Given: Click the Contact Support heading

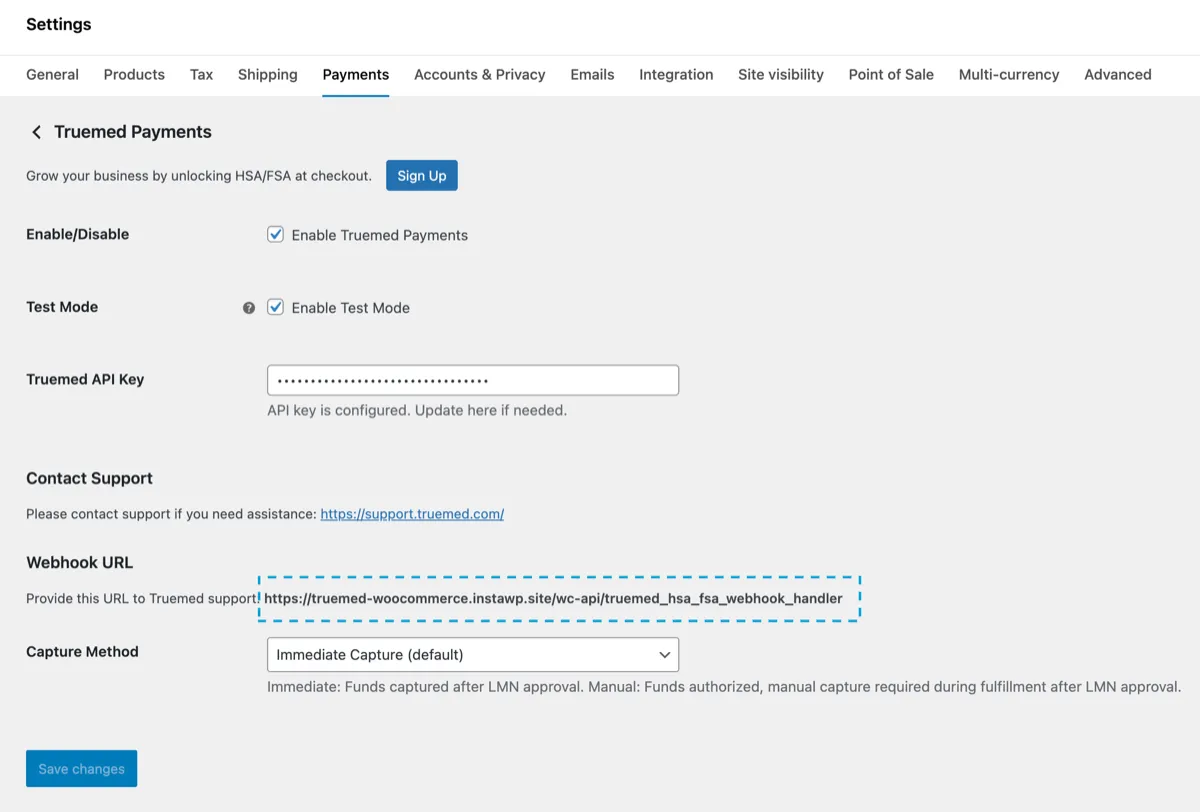Looking at the screenshot, I should click(89, 478).
